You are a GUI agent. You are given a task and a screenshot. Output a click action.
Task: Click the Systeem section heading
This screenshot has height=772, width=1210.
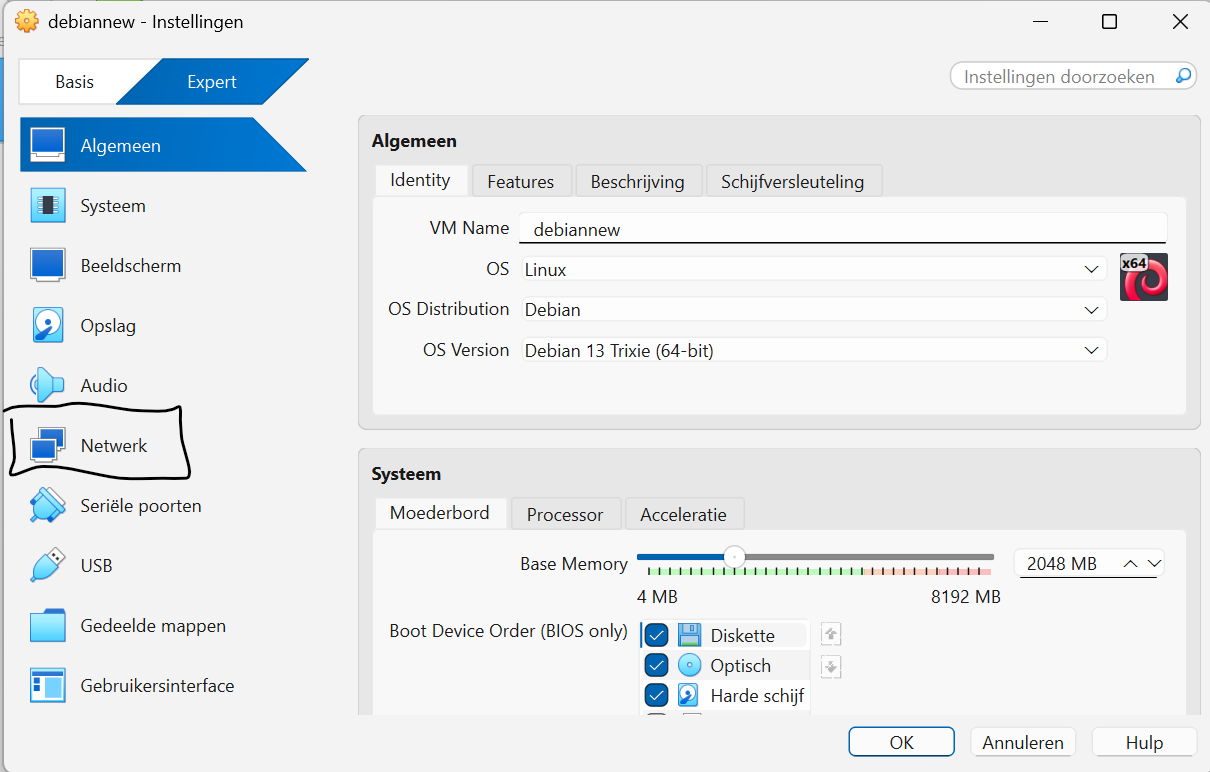(406, 474)
